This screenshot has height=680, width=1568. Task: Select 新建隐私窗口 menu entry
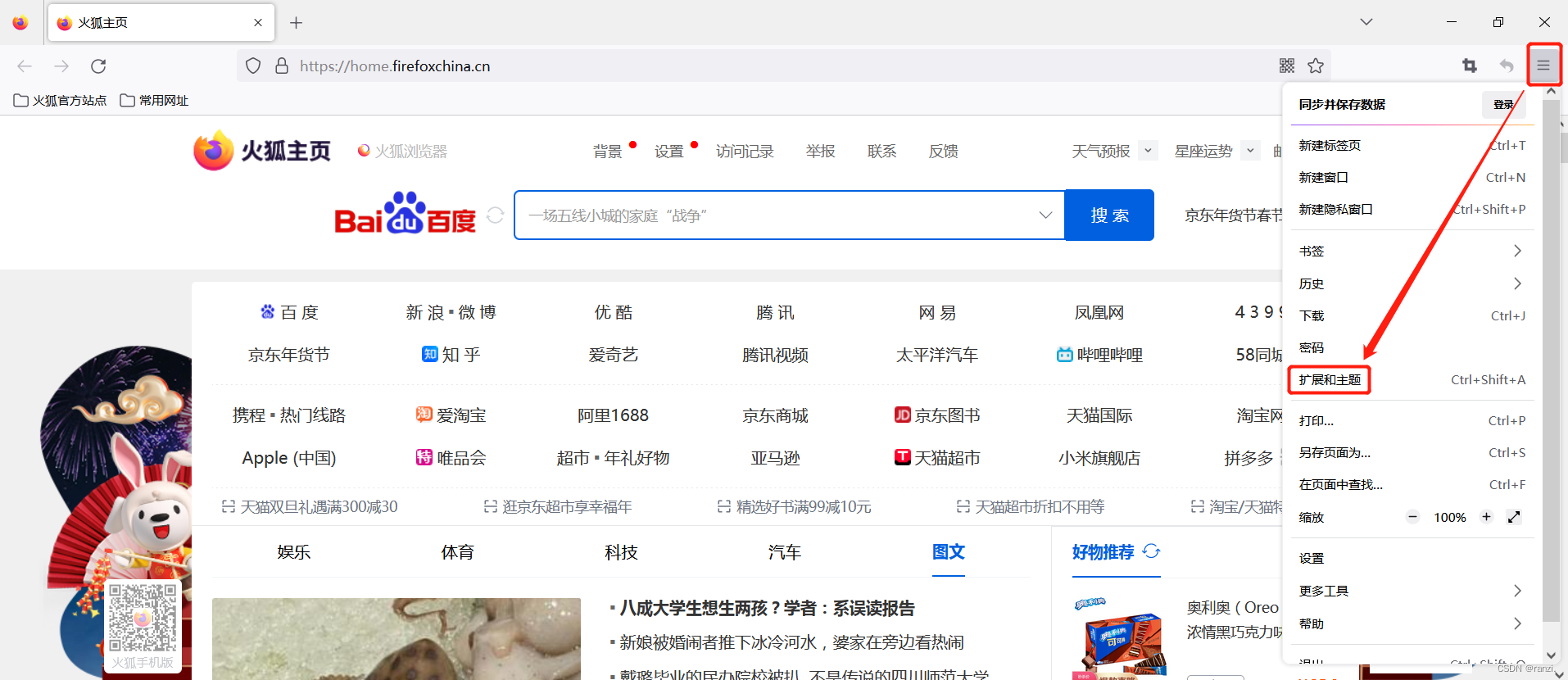tap(1412, 209)
